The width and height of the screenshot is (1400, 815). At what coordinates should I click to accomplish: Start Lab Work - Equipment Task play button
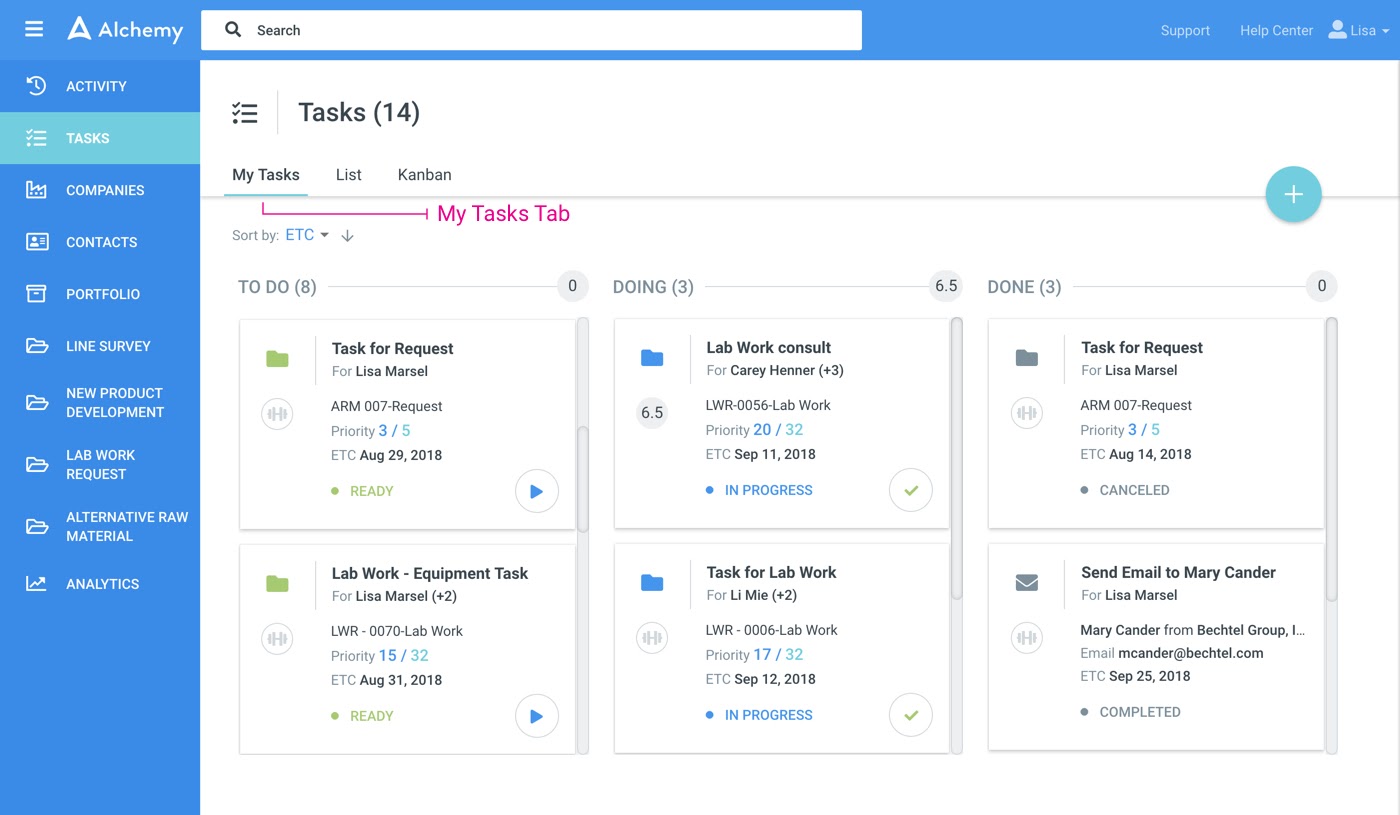(x=537, y=716)
